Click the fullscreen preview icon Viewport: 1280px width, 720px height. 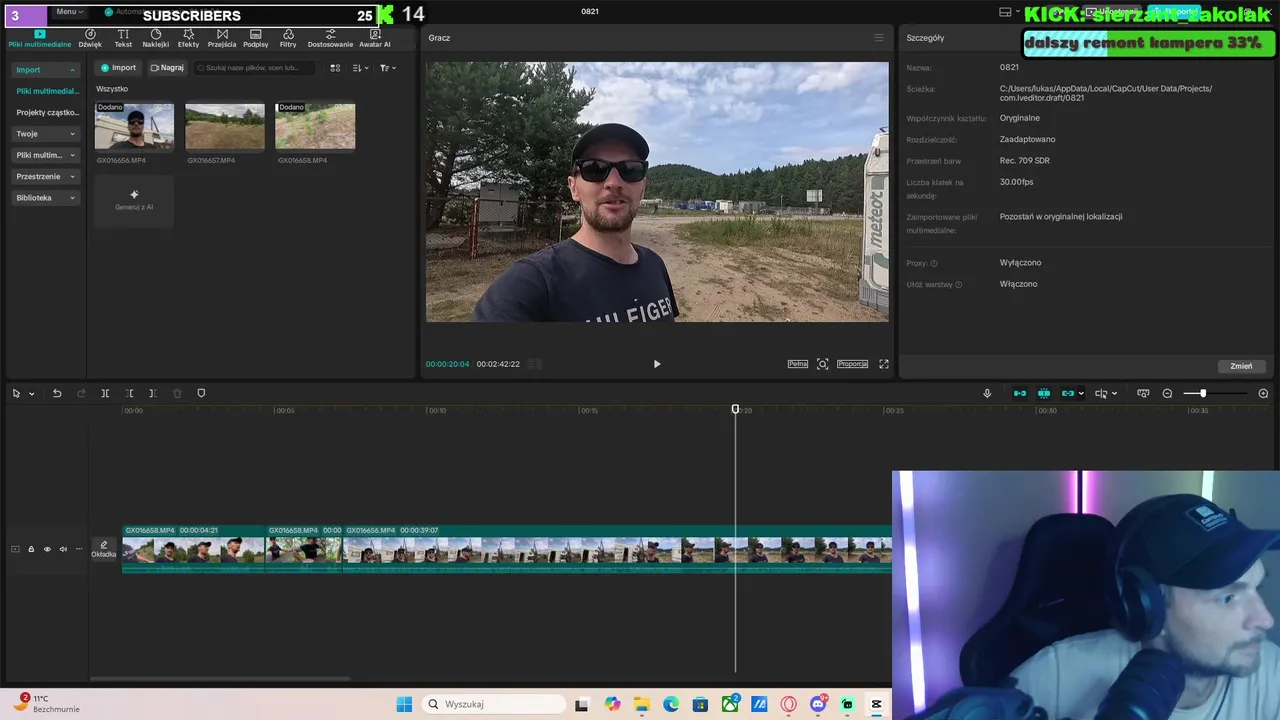884,364
